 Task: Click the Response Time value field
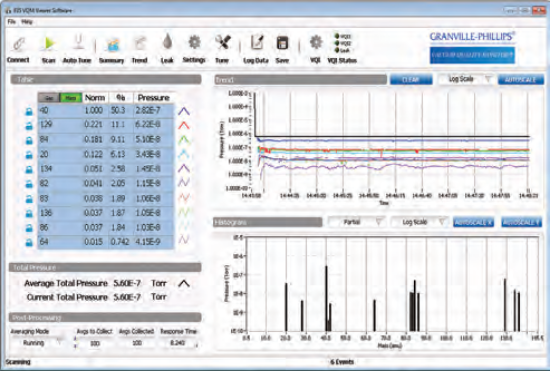178,343
